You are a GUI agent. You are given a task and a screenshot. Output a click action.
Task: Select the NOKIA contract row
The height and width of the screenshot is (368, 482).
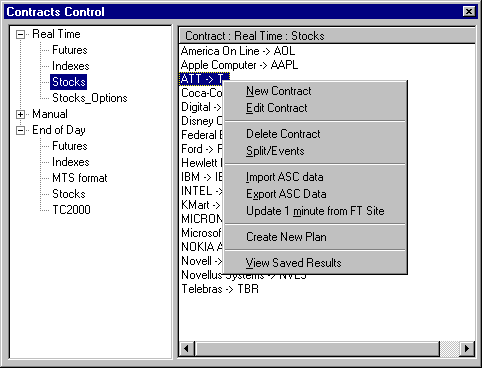(x=201, y=247)
